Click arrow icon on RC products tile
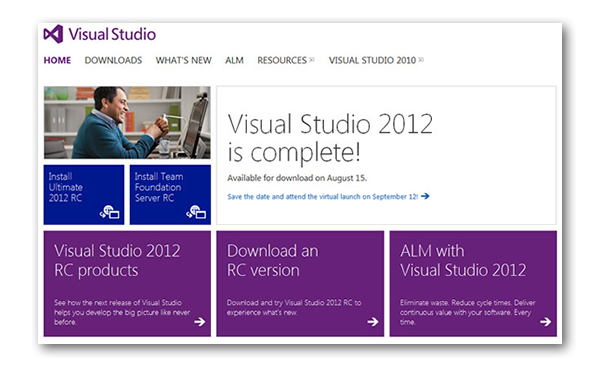Screen dimensions: 600x367 (x=199, y=322)
